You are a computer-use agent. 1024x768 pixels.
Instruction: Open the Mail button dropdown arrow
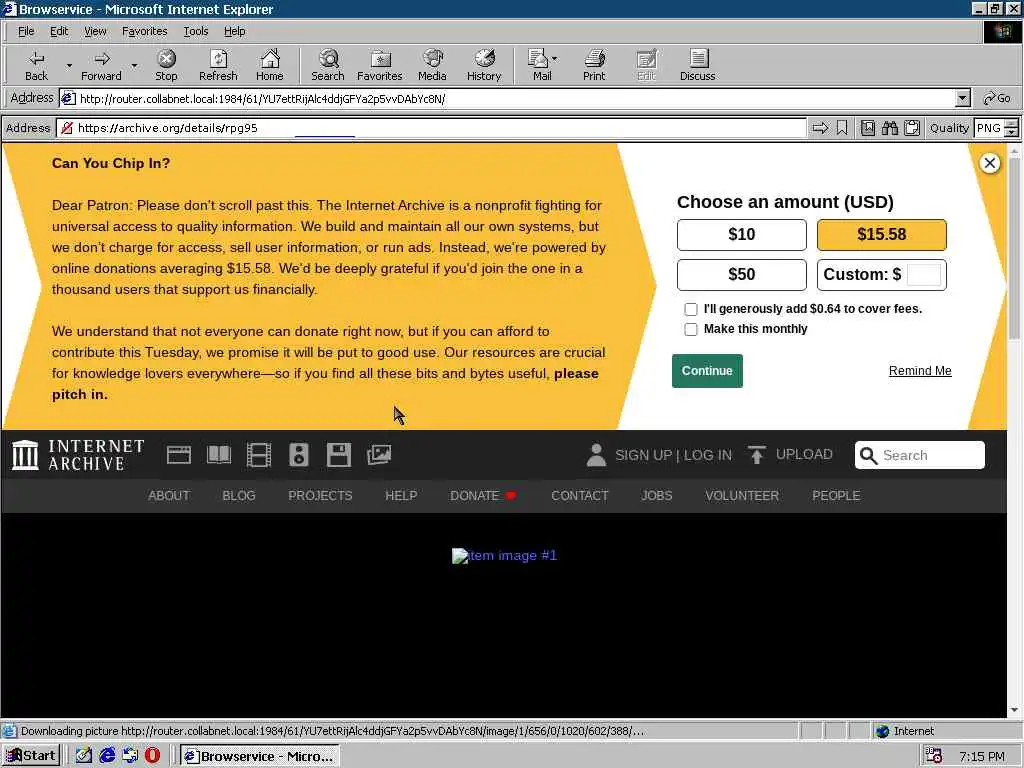(554, 58)
